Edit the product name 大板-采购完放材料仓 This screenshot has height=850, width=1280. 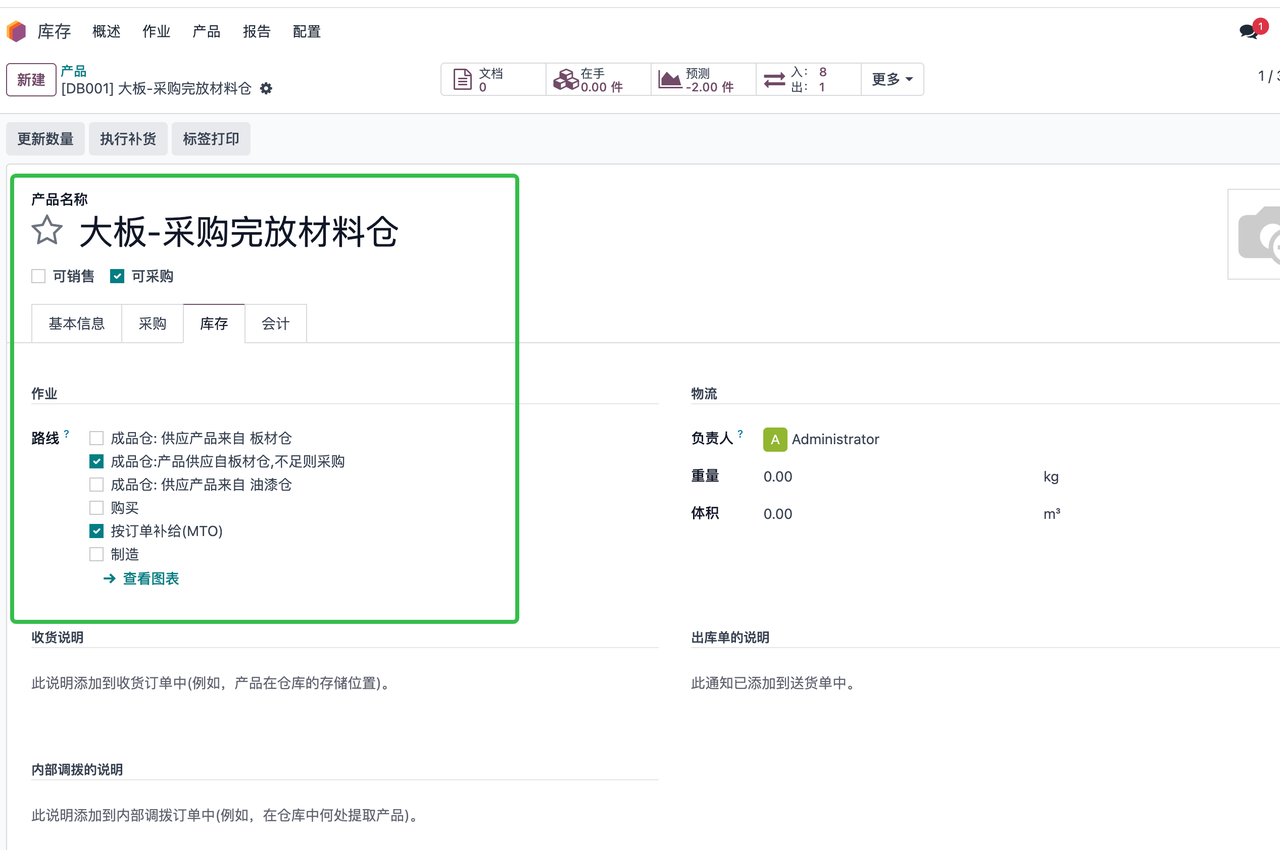(239, 232)
